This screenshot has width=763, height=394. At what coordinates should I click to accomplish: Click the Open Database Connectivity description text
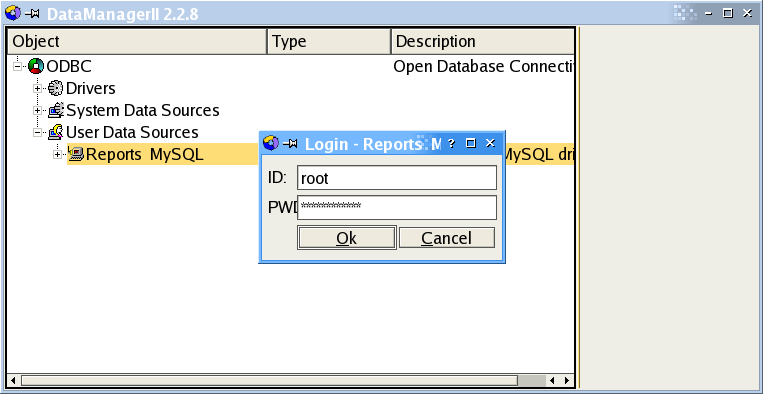(484, 66)
